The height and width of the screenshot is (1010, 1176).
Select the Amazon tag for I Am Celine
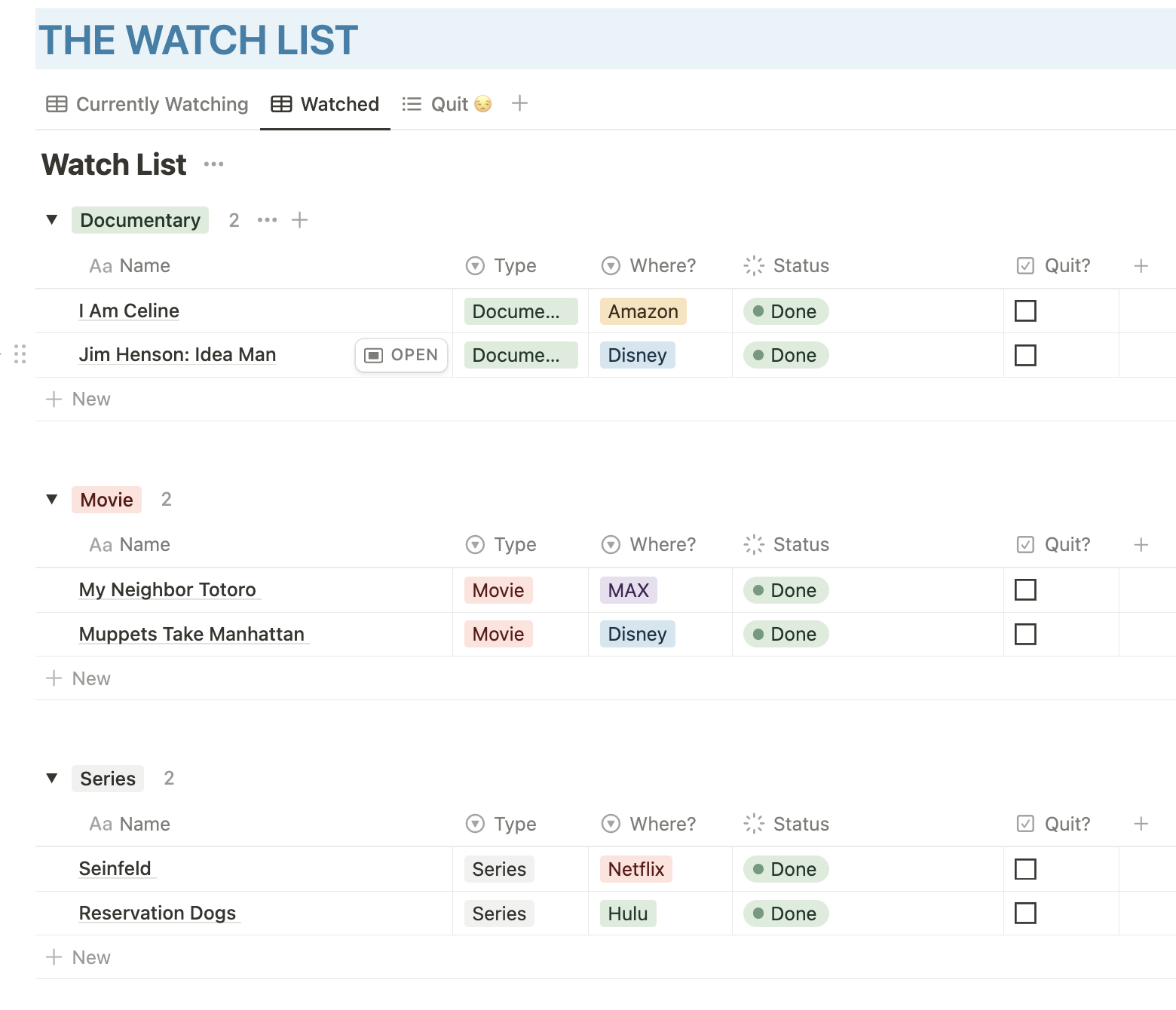pyautogui.click(x=643, y=311)
